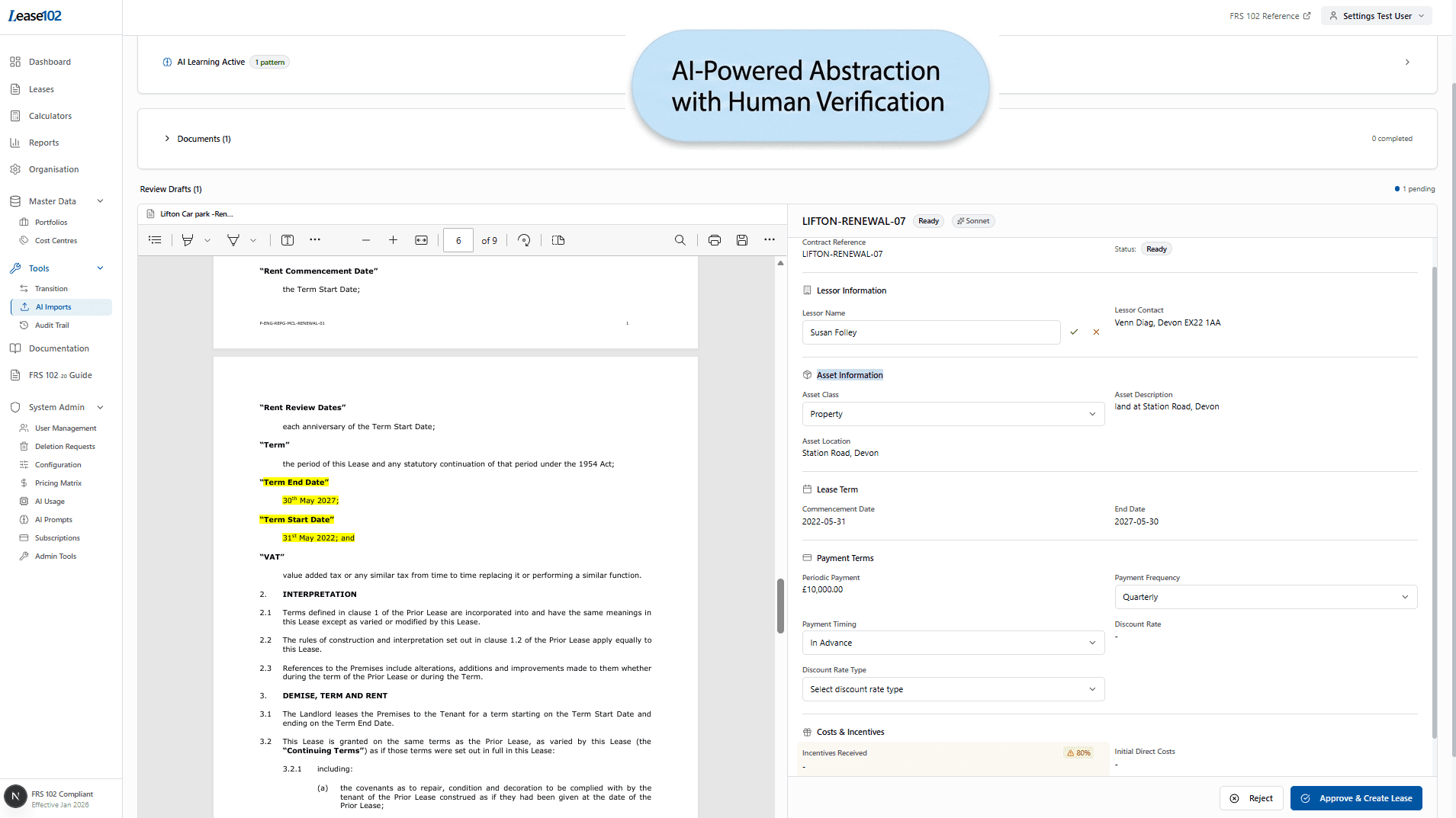
Task: Activate the add text annotation tool
Action: pos(288,239)
